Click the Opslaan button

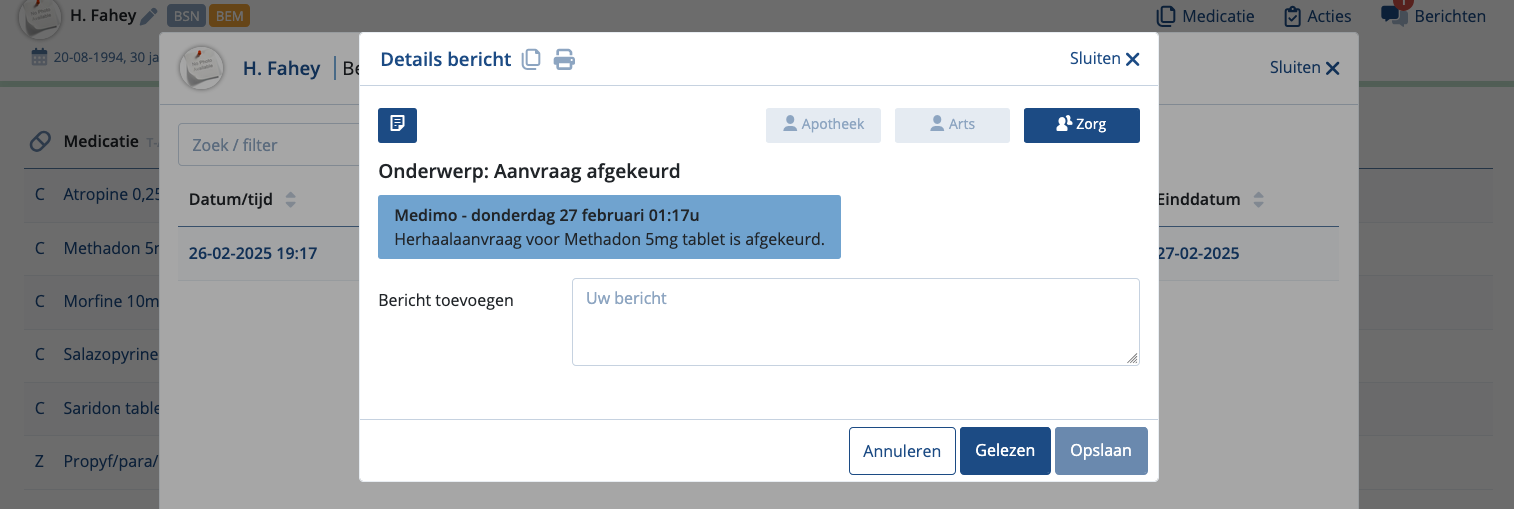tap(1100, 450)
